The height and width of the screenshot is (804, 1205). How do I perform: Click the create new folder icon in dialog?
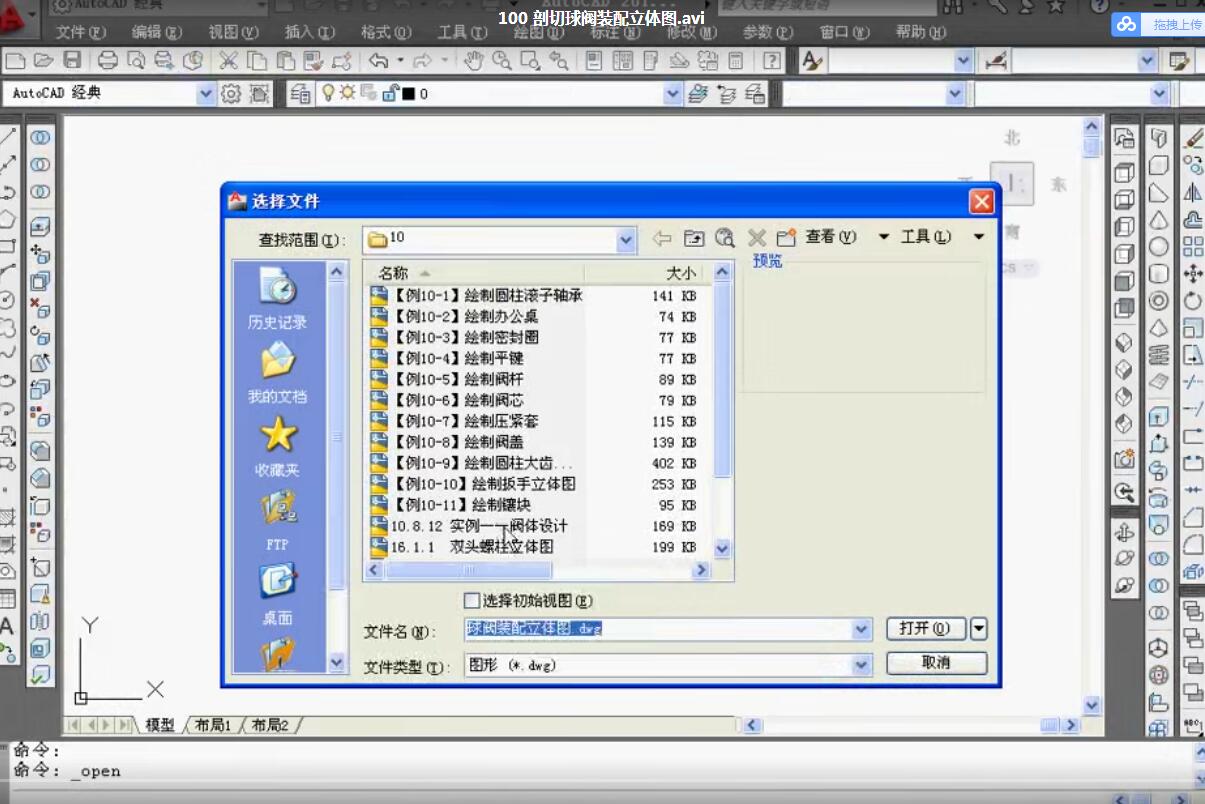[x=786, y=237]
